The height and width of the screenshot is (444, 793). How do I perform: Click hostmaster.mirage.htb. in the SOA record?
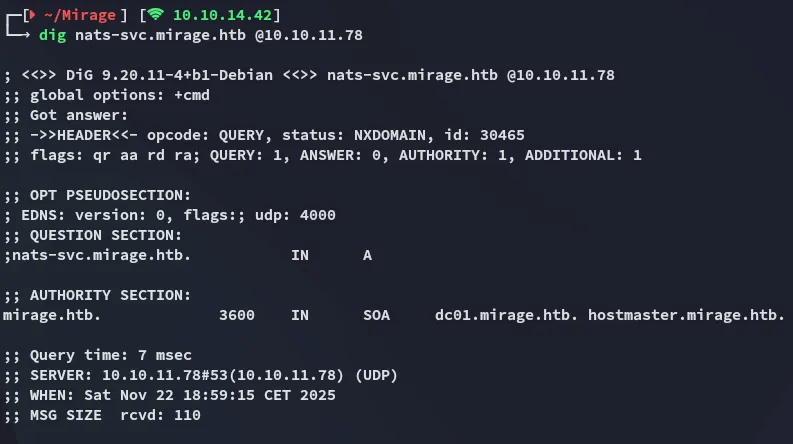[685, 315]
